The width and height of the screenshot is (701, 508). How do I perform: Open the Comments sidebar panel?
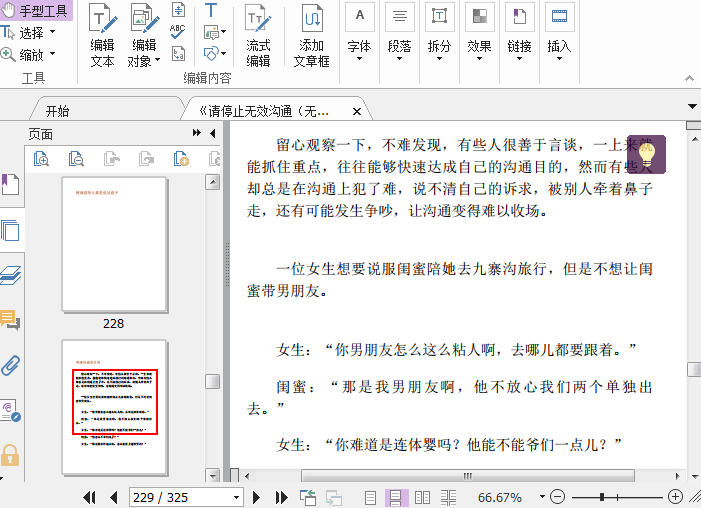[x=10, y=320]
